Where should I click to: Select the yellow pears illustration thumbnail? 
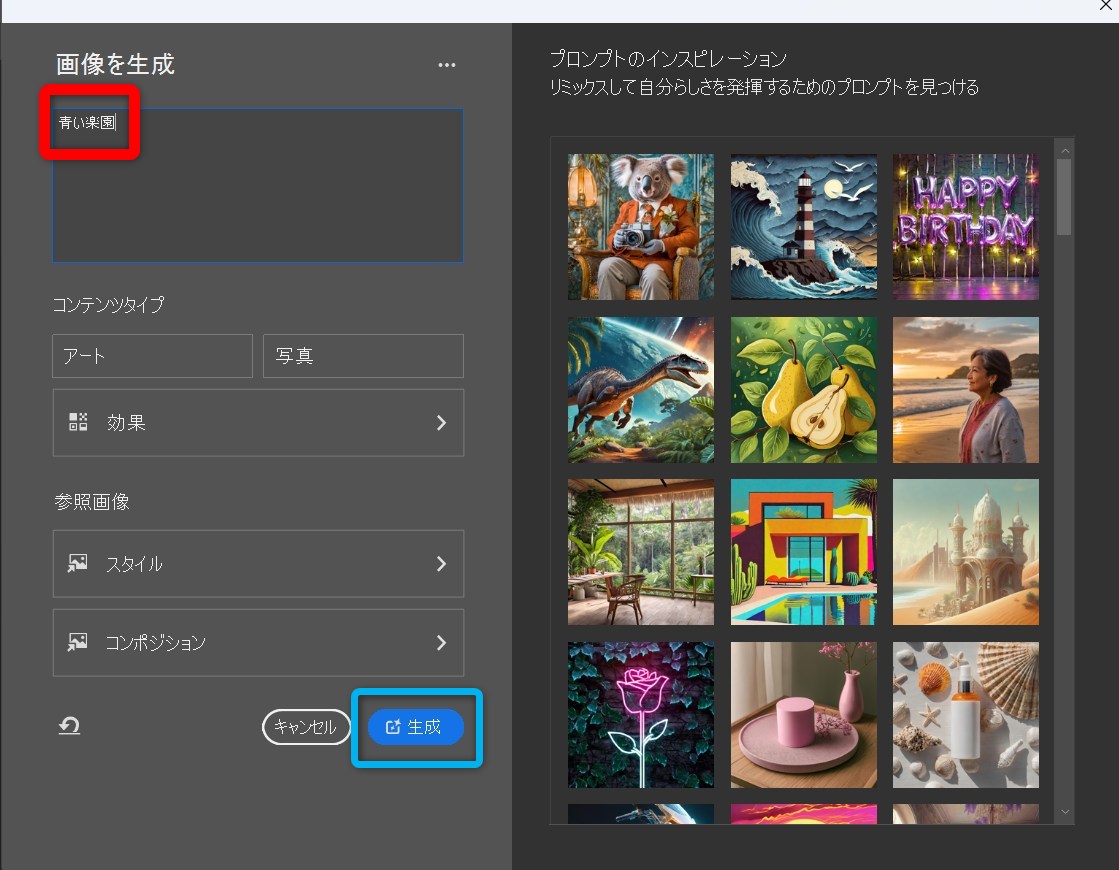coord(804,390)
